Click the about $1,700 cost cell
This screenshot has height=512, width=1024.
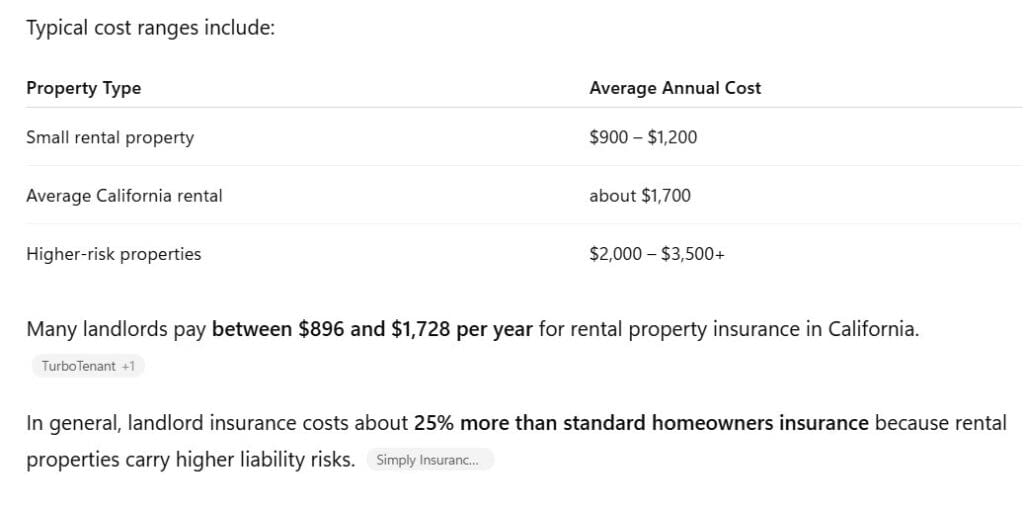640,195
